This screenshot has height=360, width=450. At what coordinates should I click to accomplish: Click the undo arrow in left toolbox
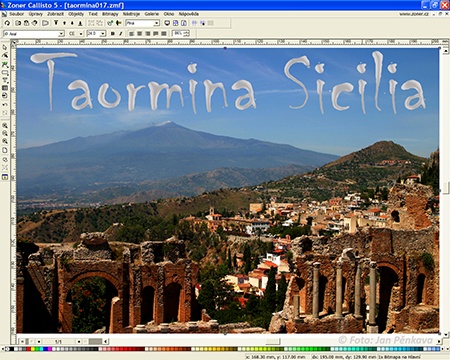tap(5, 105)
